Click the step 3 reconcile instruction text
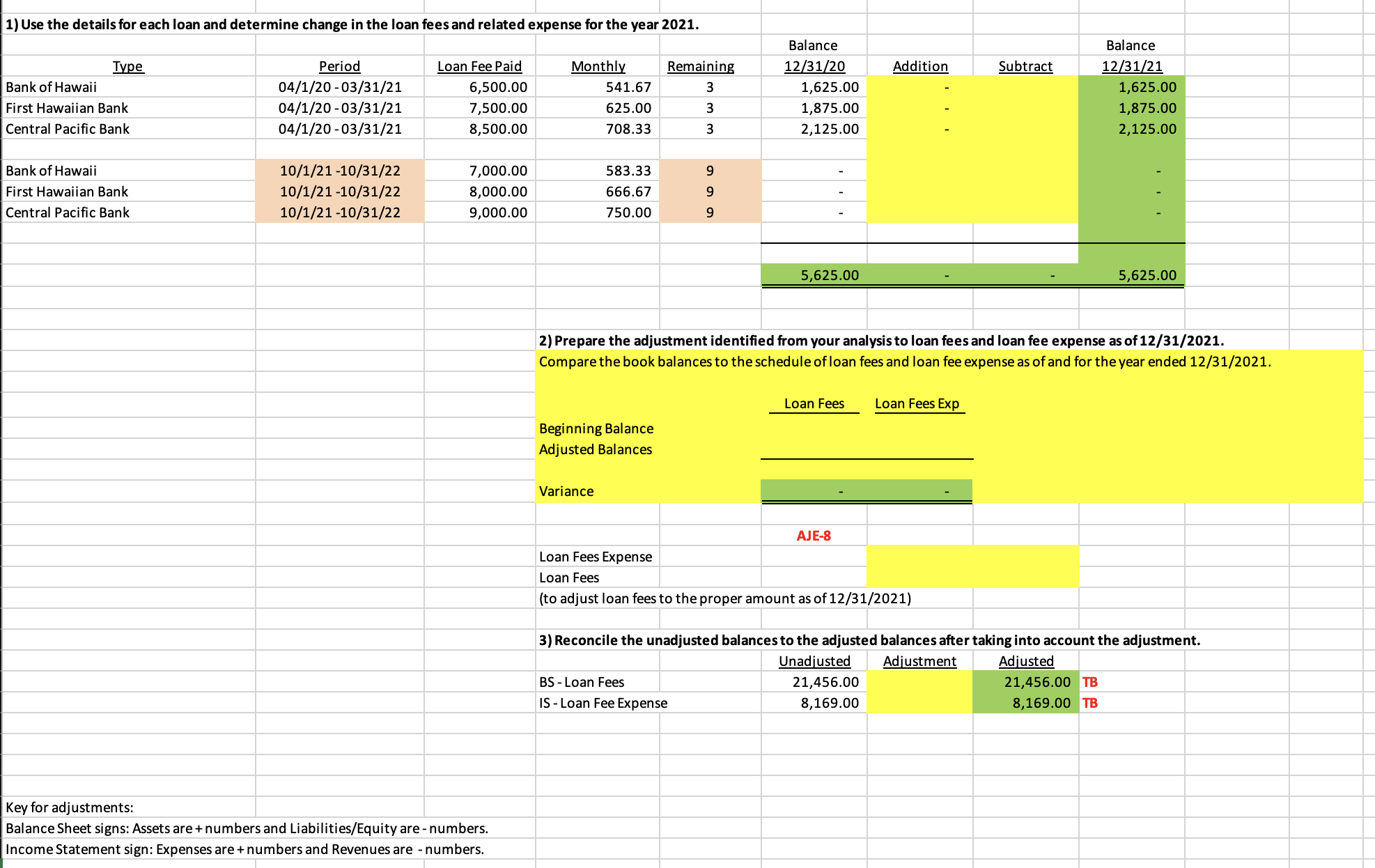The width and height of the screenshot is (1375, 868). [867, 640]
